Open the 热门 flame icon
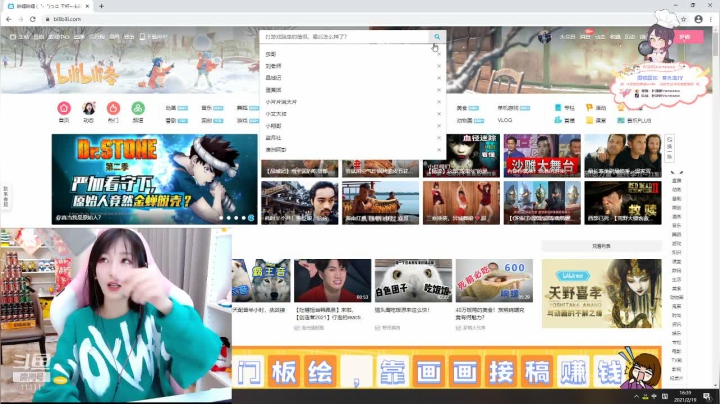The width and height of the screenshot is (720, 404). pos(113,108)
